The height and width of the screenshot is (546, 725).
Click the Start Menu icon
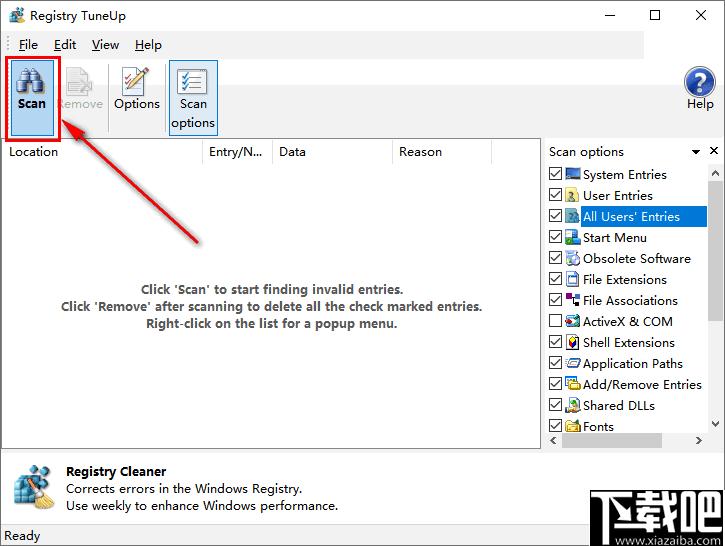(572, 237)
